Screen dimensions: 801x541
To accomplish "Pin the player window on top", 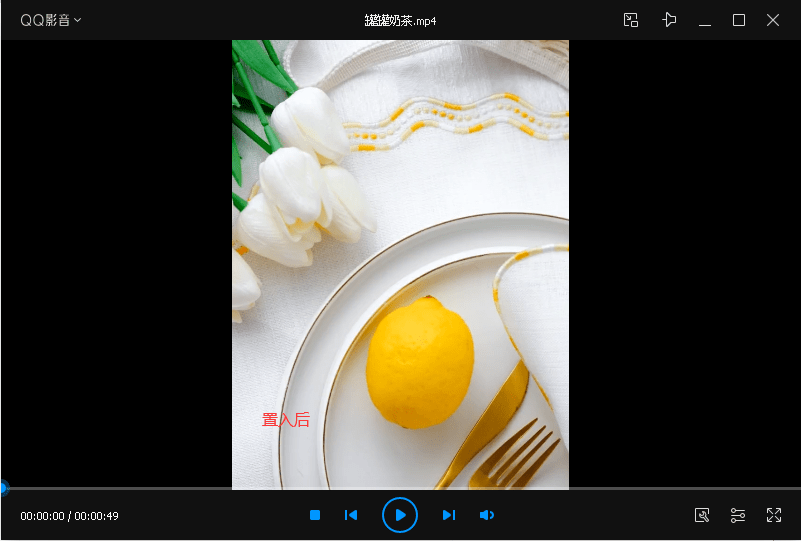I will point(669,20).
